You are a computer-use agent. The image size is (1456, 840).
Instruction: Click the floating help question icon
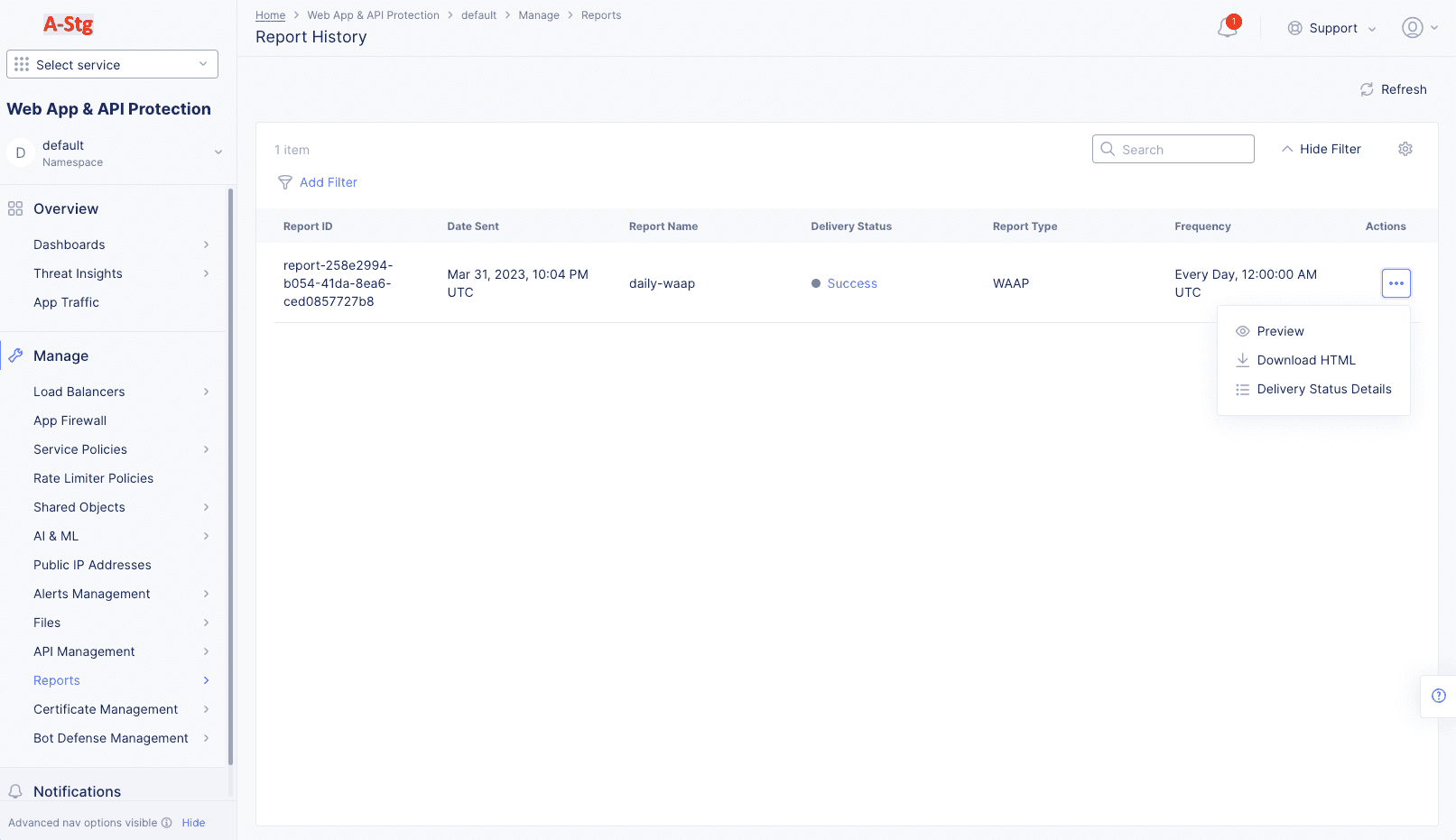1438,696
